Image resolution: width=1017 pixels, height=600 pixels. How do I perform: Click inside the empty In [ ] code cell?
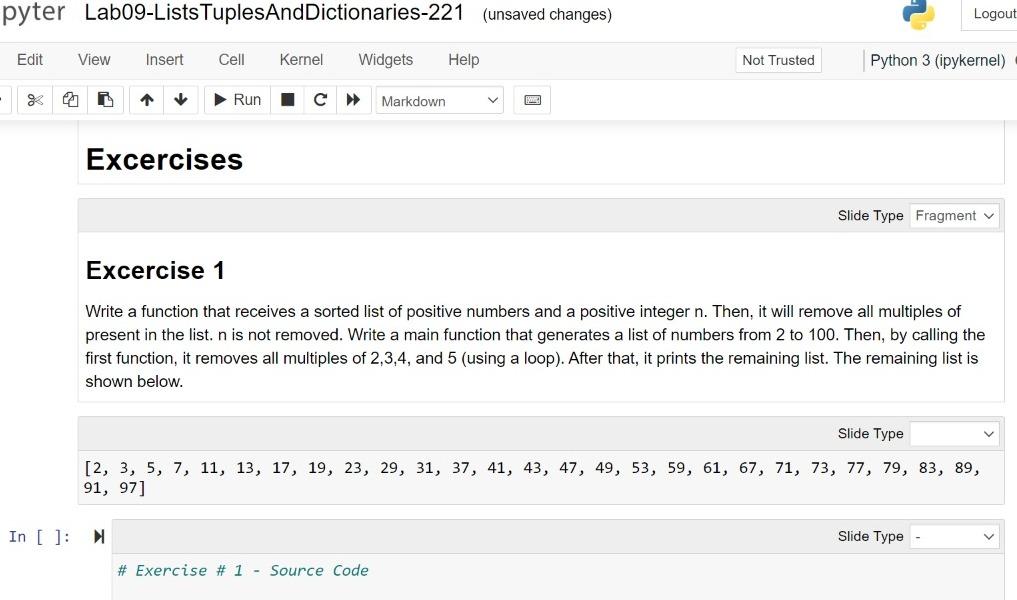pyautogui.click(x=400, y=570)
